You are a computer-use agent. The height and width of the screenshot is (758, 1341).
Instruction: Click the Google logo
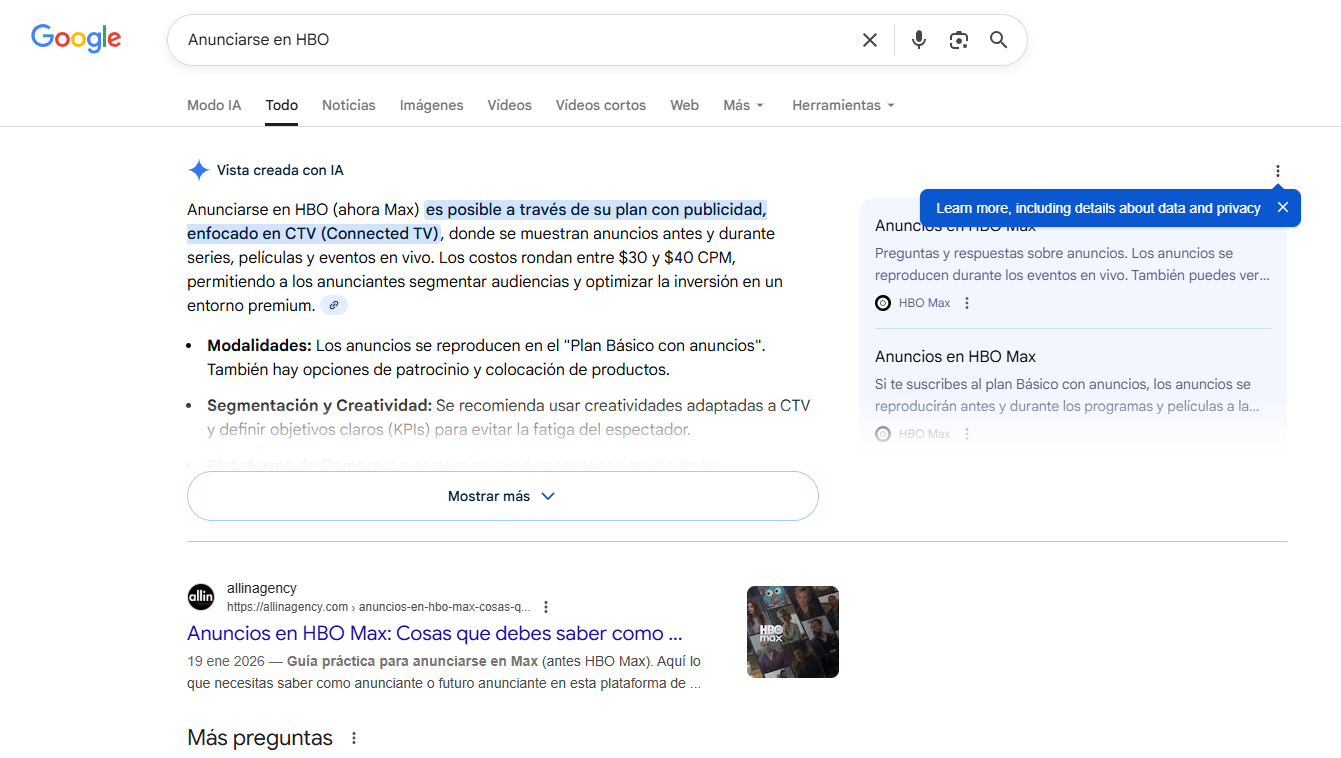[76, 39]
